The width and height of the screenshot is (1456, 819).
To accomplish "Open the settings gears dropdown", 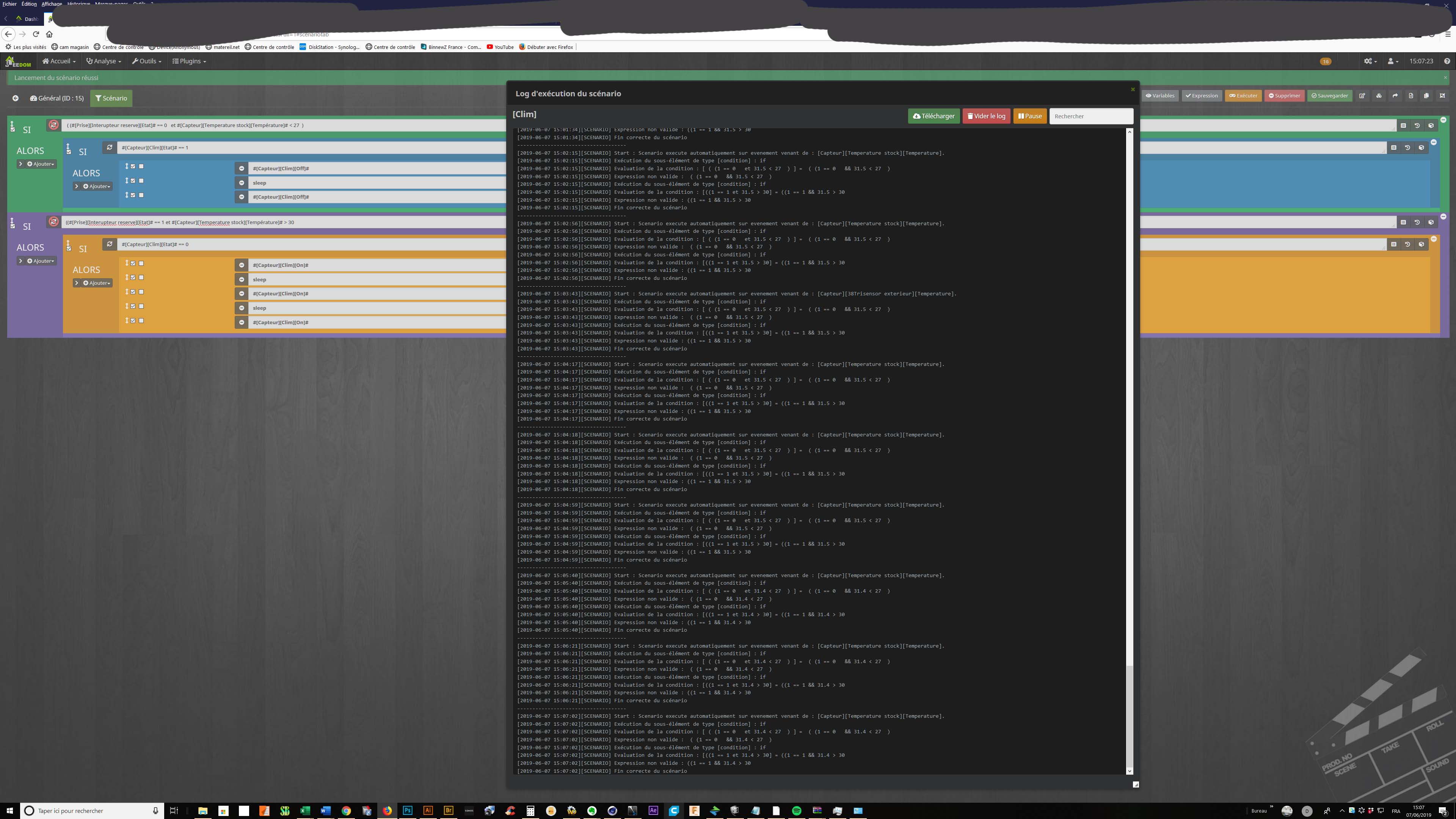I will 1370,61.
